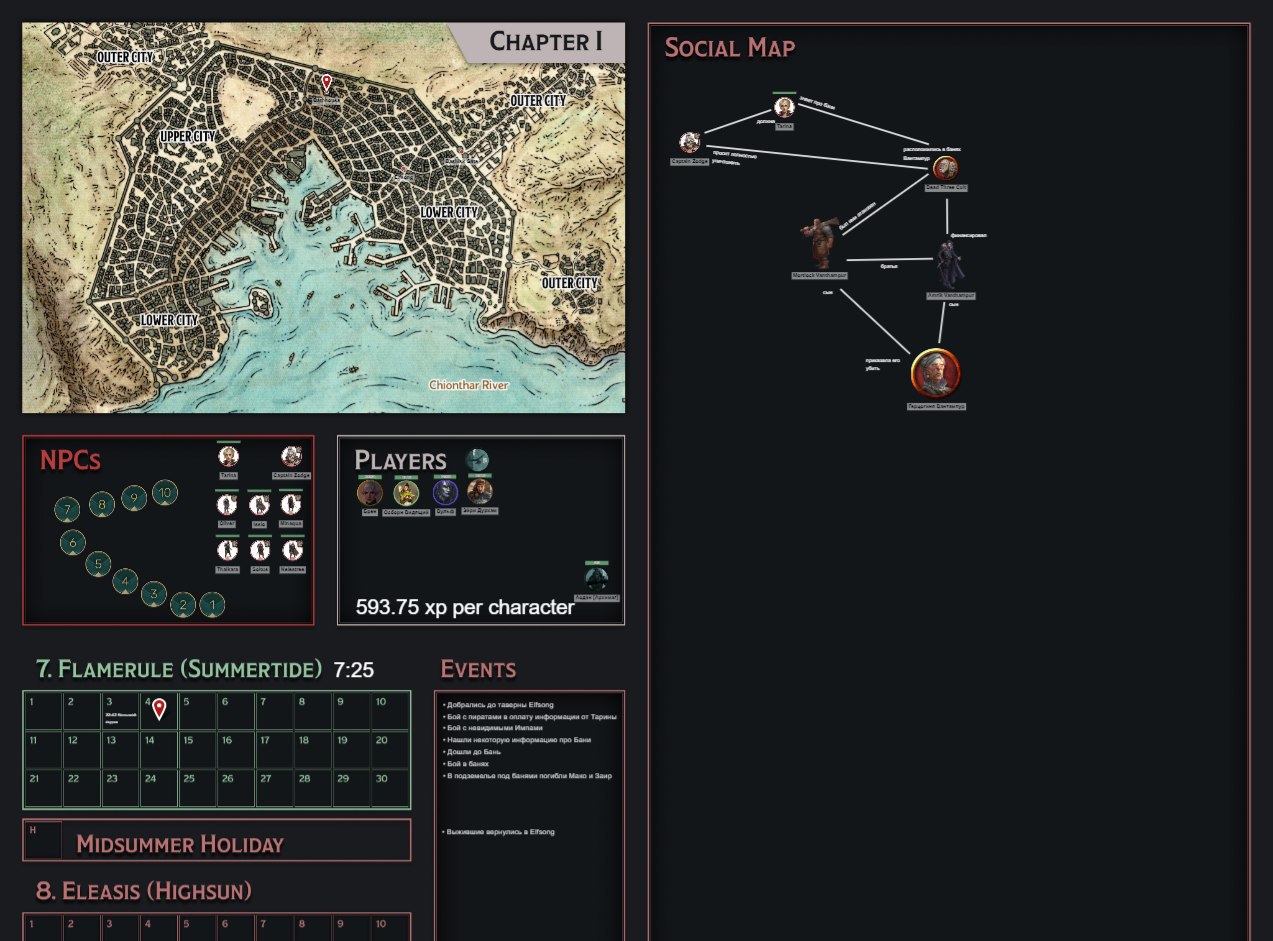Image resolution: width=1273 pixels, height=941 pixels.
Task: Click '593.75 xp per character' text
Action: click(465, 607)
